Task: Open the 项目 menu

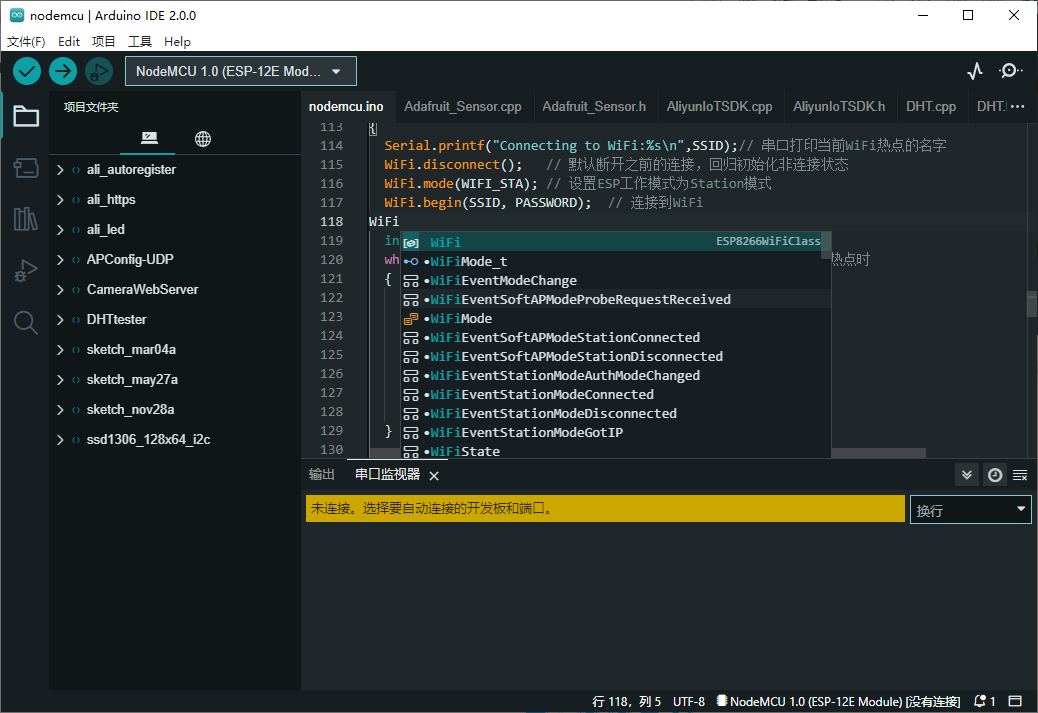Action: pos(103,42)
